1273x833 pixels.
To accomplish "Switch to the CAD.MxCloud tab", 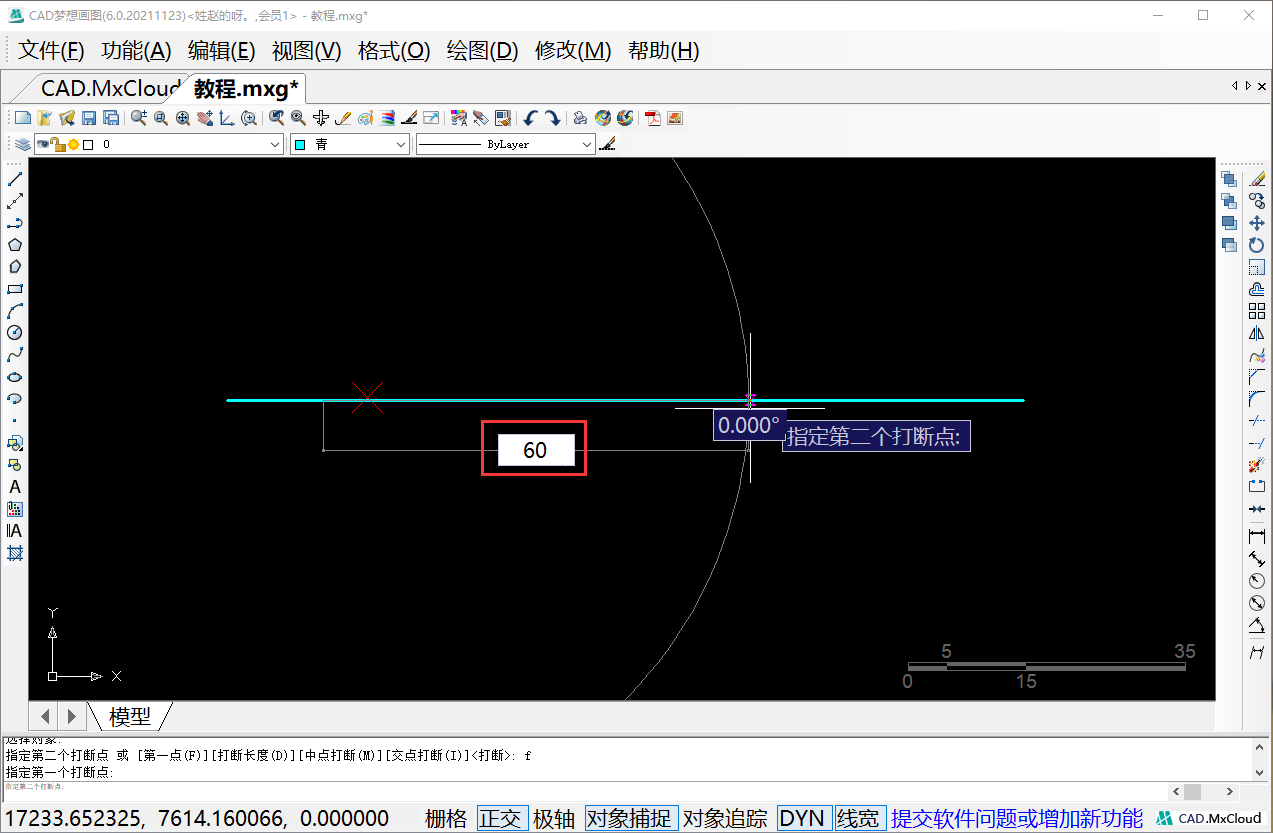I will [x=110, y=88].
